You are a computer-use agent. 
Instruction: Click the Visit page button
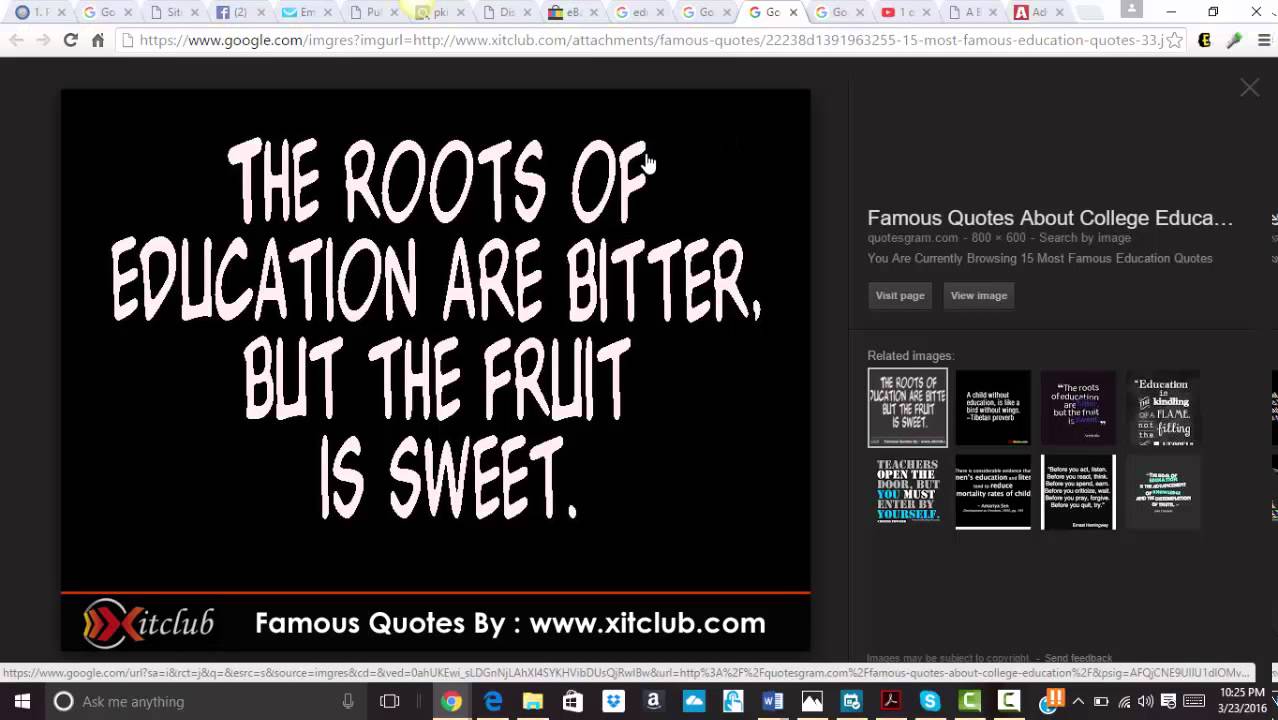[900, 295]
